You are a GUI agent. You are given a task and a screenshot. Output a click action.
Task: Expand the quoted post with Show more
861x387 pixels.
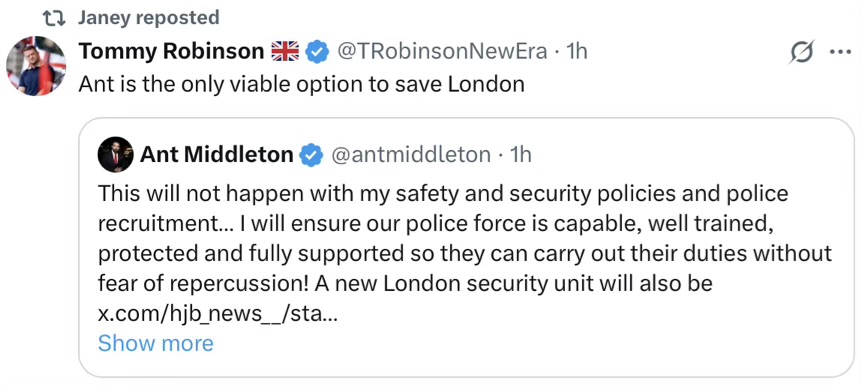[x=155, y=344]
